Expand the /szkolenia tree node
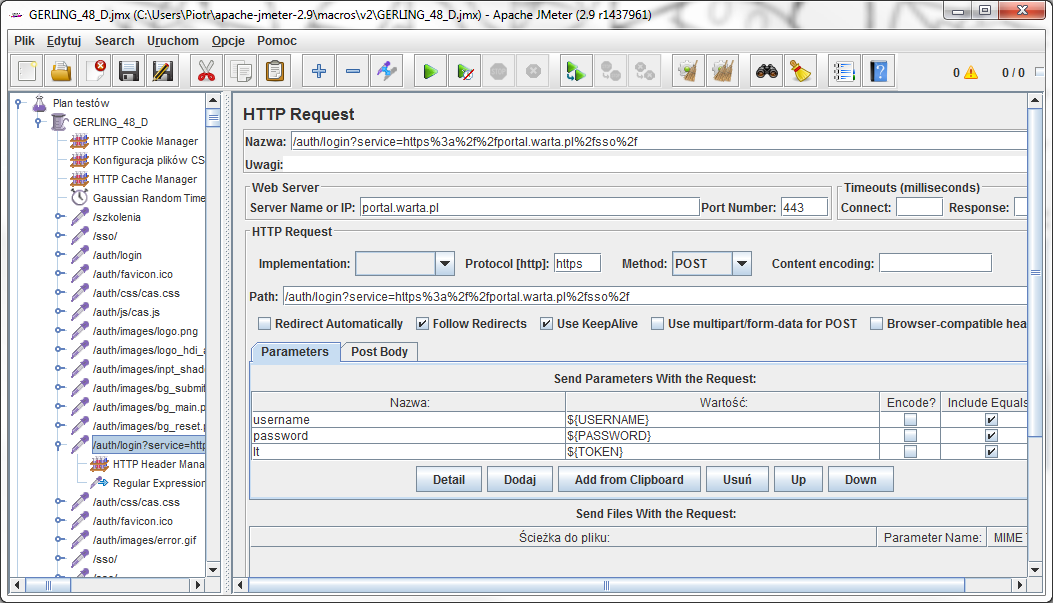Image resolution: width=1053 pixels, height=603 pixels. click(59, 217)
